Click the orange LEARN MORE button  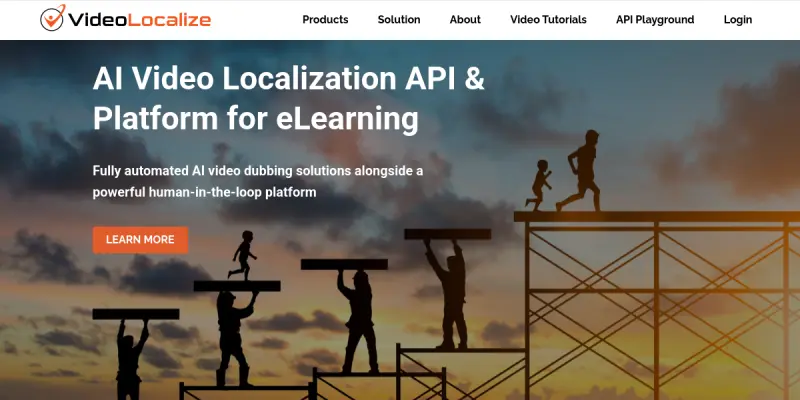140,240
